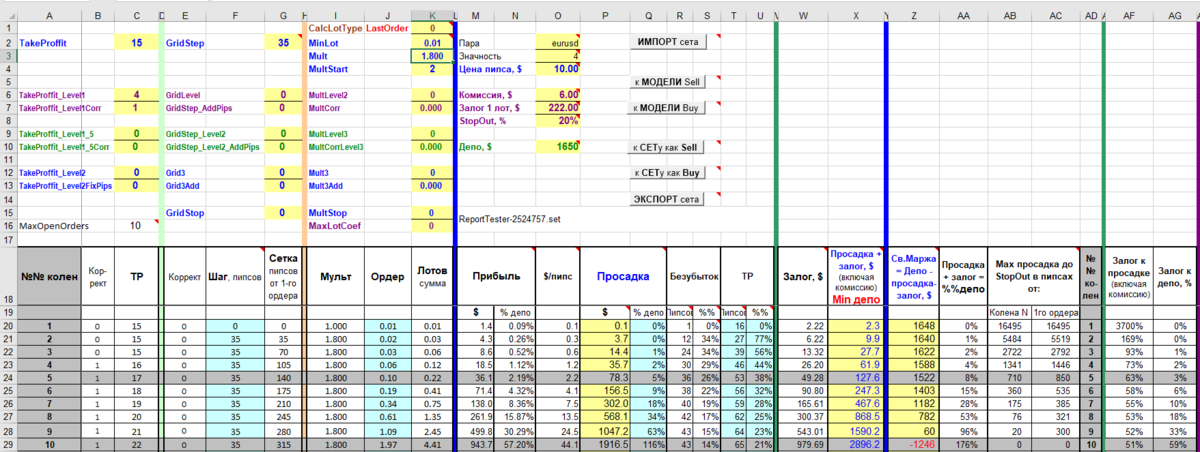Click the CalcLotType label cell
The width and height of the screenshot is (1200, 452).
click(x=335, y=29)
